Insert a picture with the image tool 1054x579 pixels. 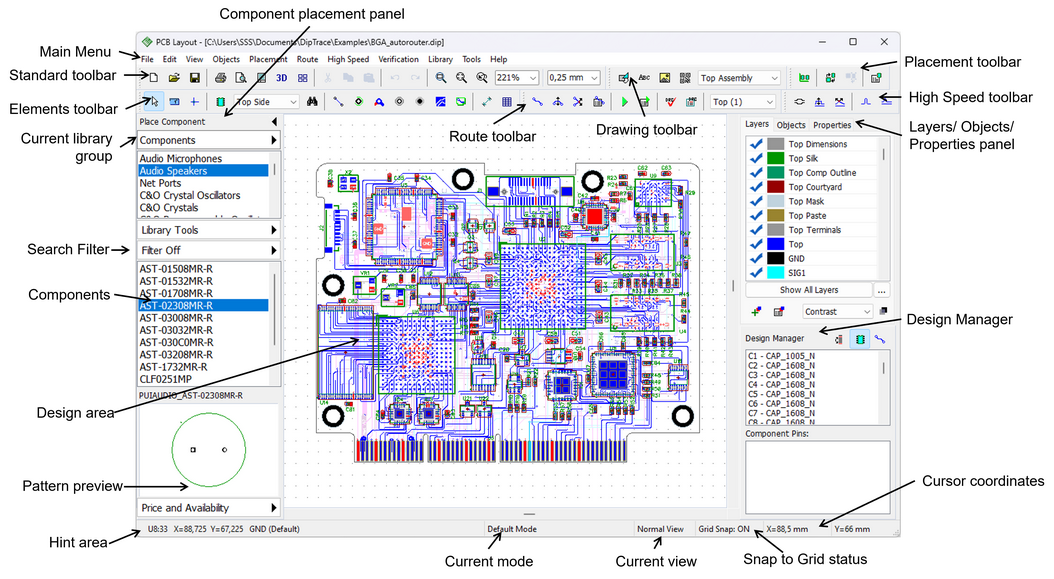pos(664,78)
